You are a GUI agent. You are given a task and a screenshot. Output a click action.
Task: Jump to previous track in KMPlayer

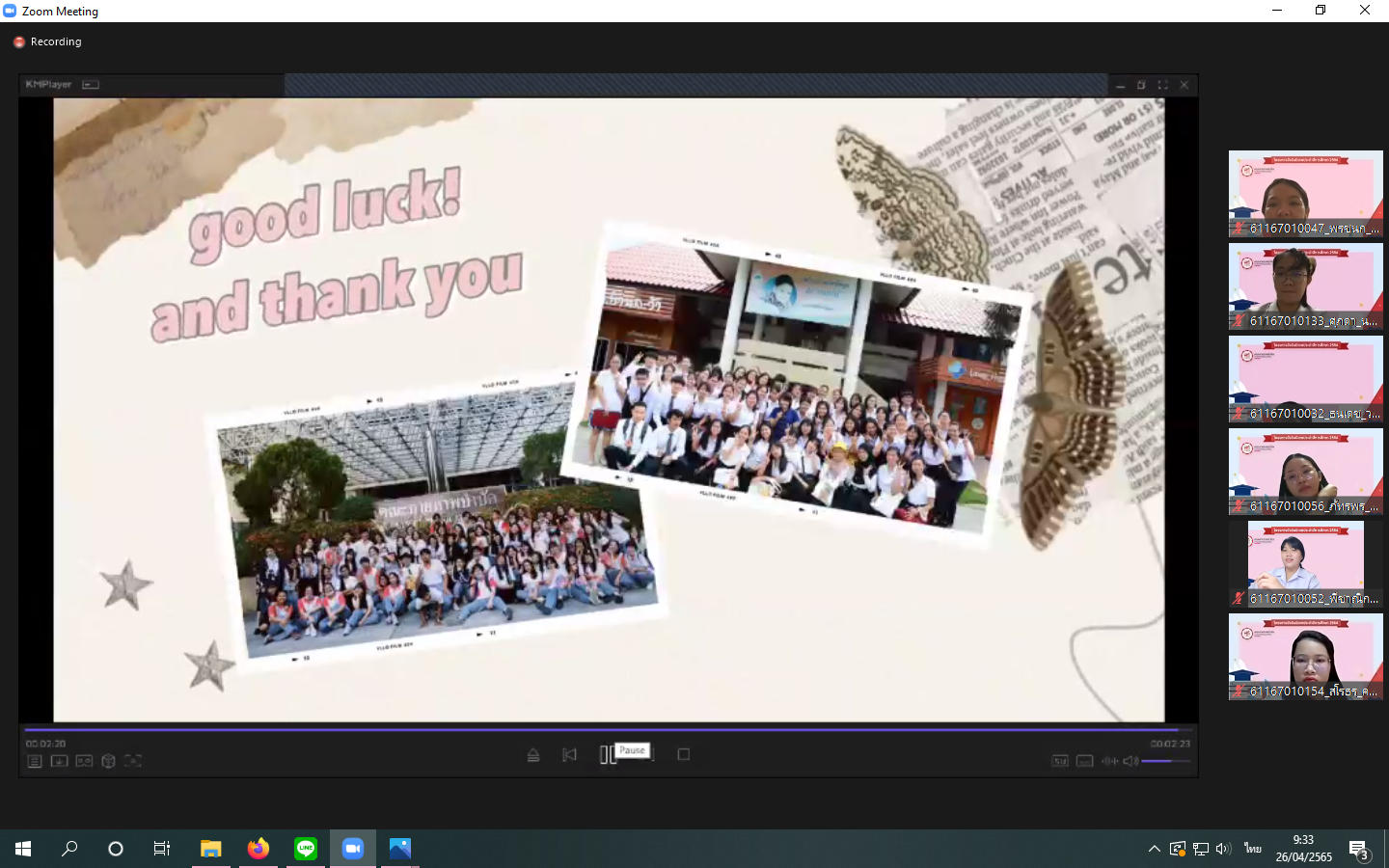tap(569, 755)
